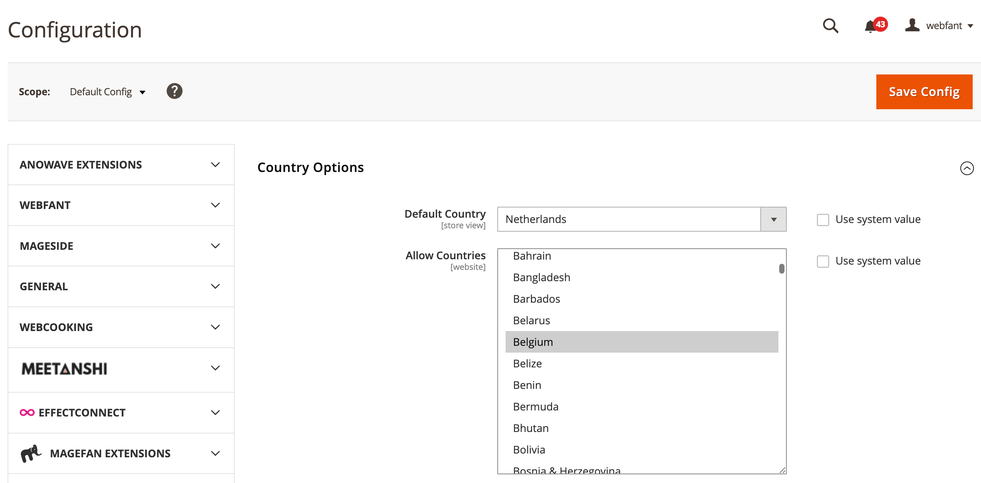This screenshot has width=981, height=483.
Task: Click the webfant user account icon
Action: (912, 26)
